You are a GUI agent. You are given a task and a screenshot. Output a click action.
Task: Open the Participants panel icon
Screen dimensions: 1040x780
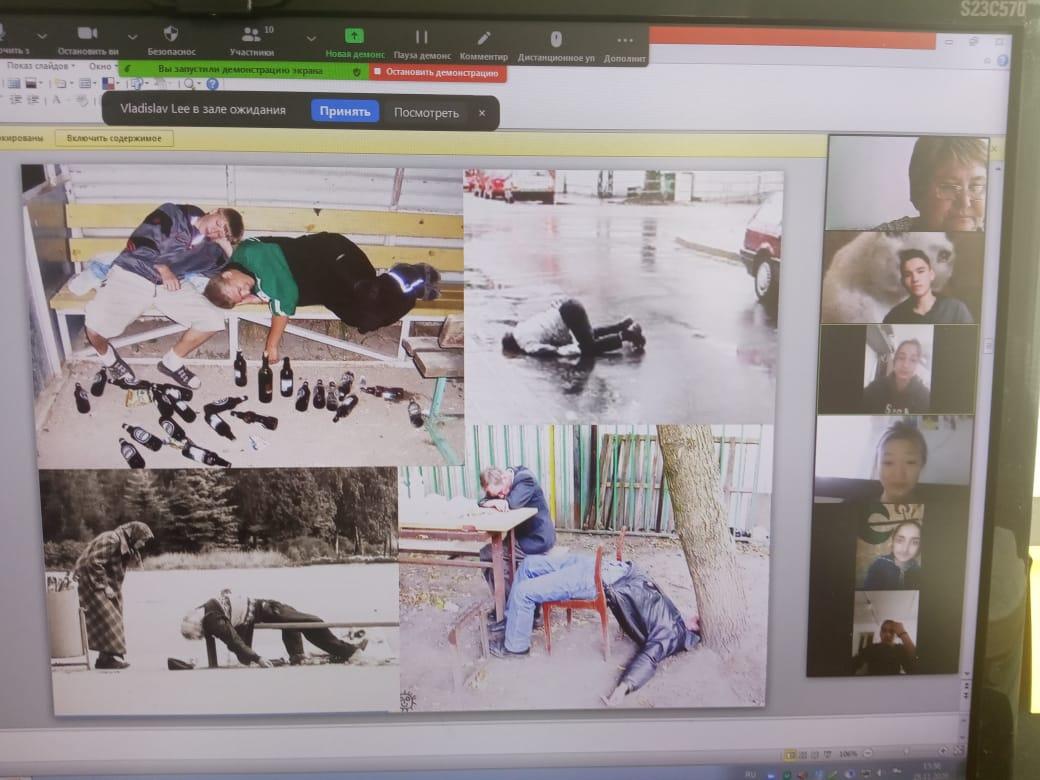pos(251,35)
